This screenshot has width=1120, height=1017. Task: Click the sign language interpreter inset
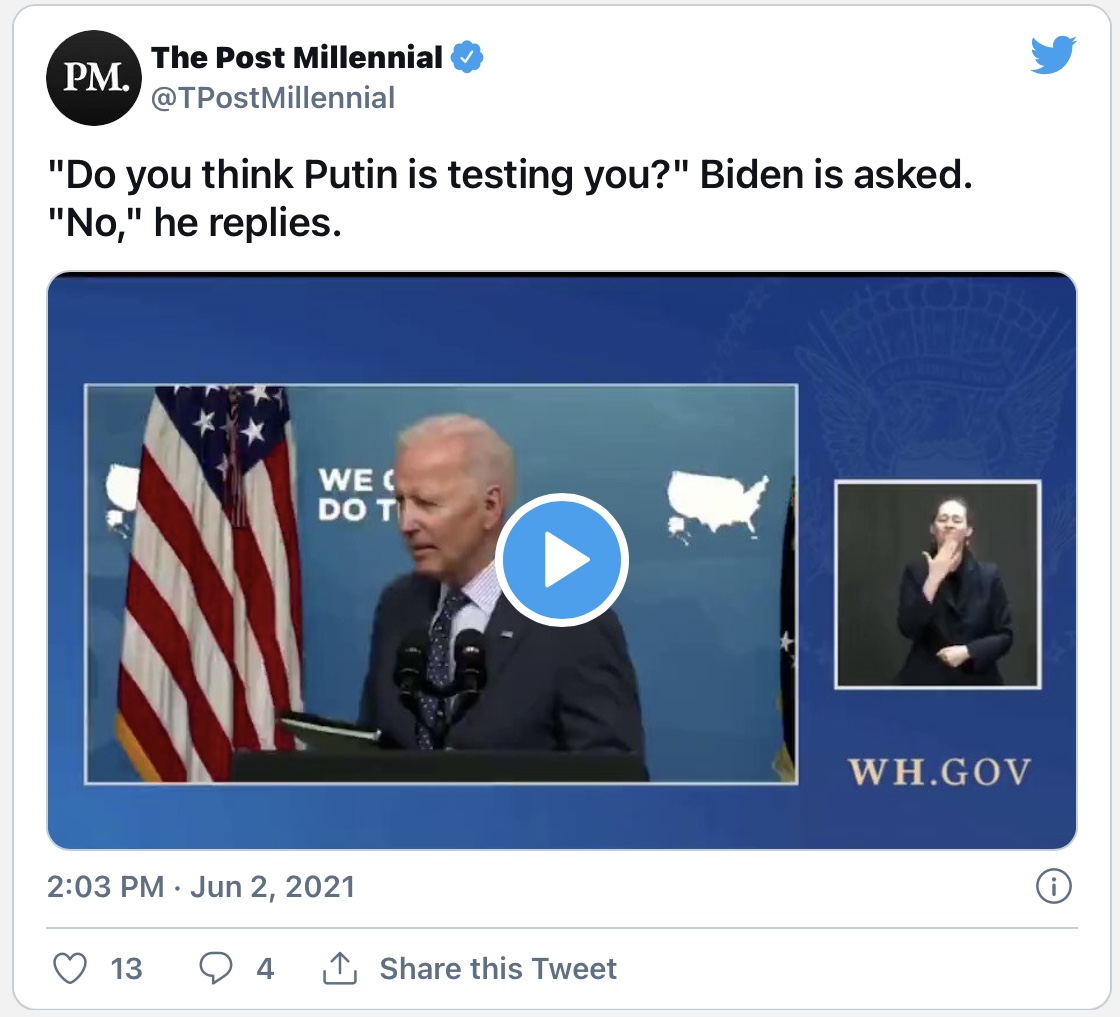pyautogui.click(x=938, y=585)
